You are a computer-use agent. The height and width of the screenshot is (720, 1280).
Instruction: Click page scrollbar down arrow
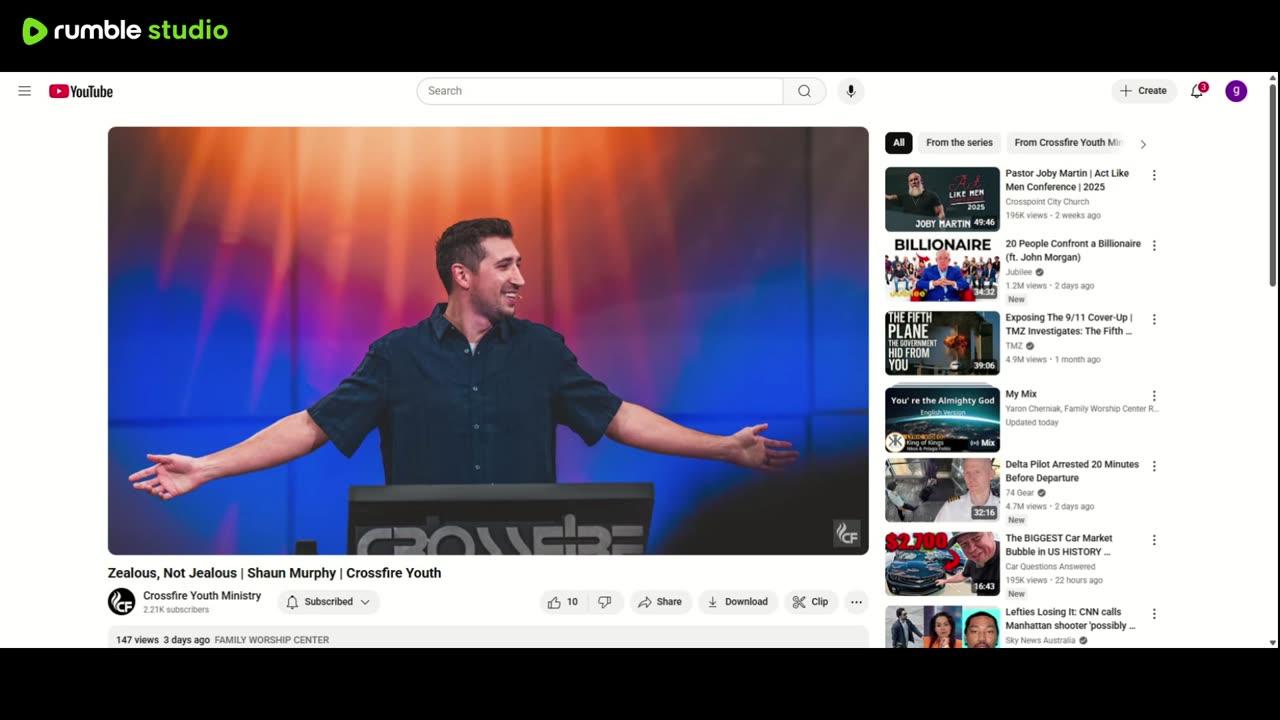pyautogui.click(x=1272, y=642)
